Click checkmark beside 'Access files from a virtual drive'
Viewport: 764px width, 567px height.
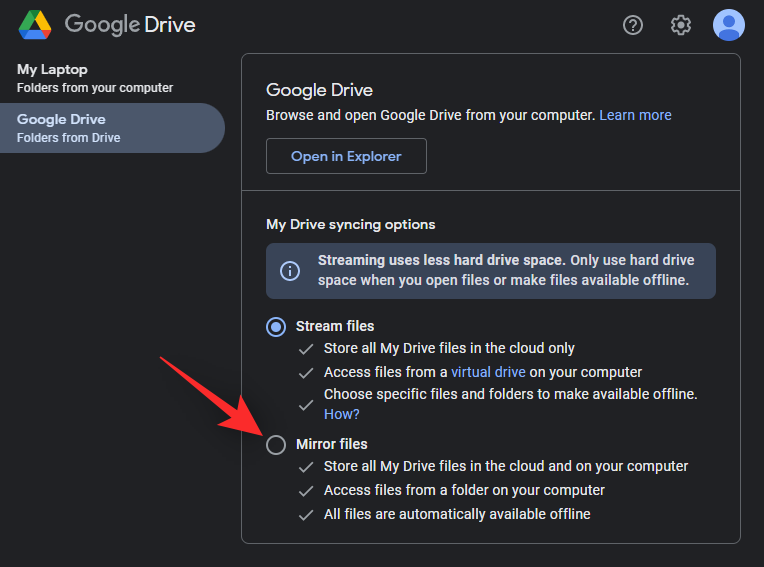[306, 373]
